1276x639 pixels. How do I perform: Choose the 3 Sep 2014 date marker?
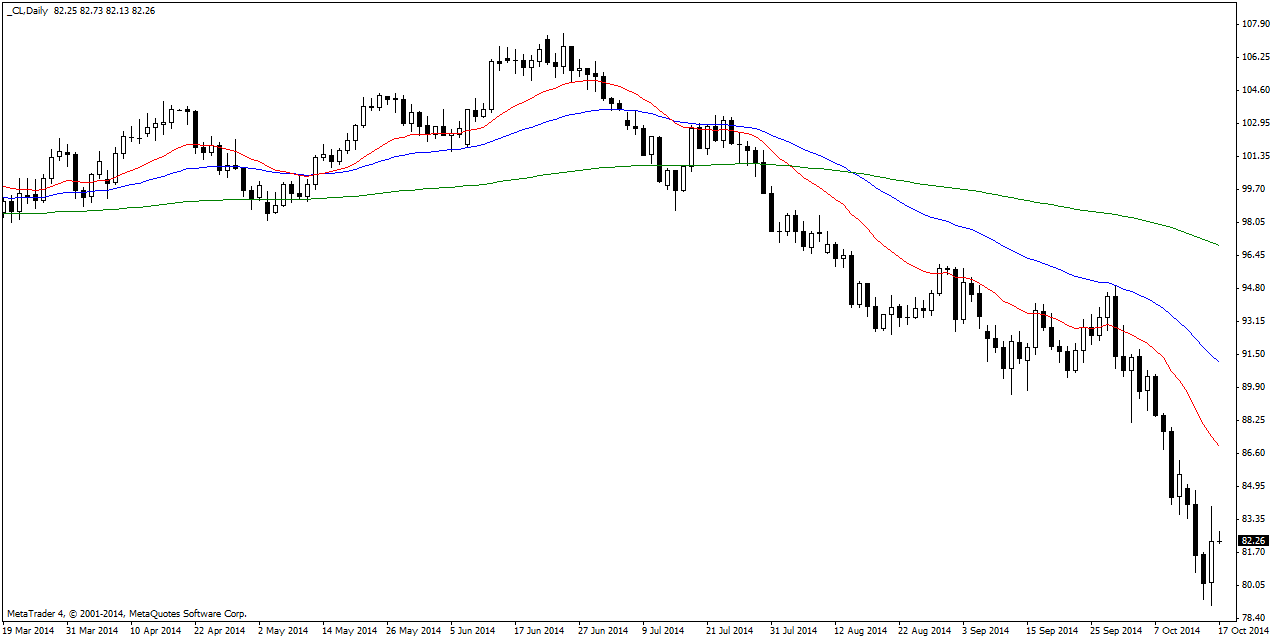point(986,631)
